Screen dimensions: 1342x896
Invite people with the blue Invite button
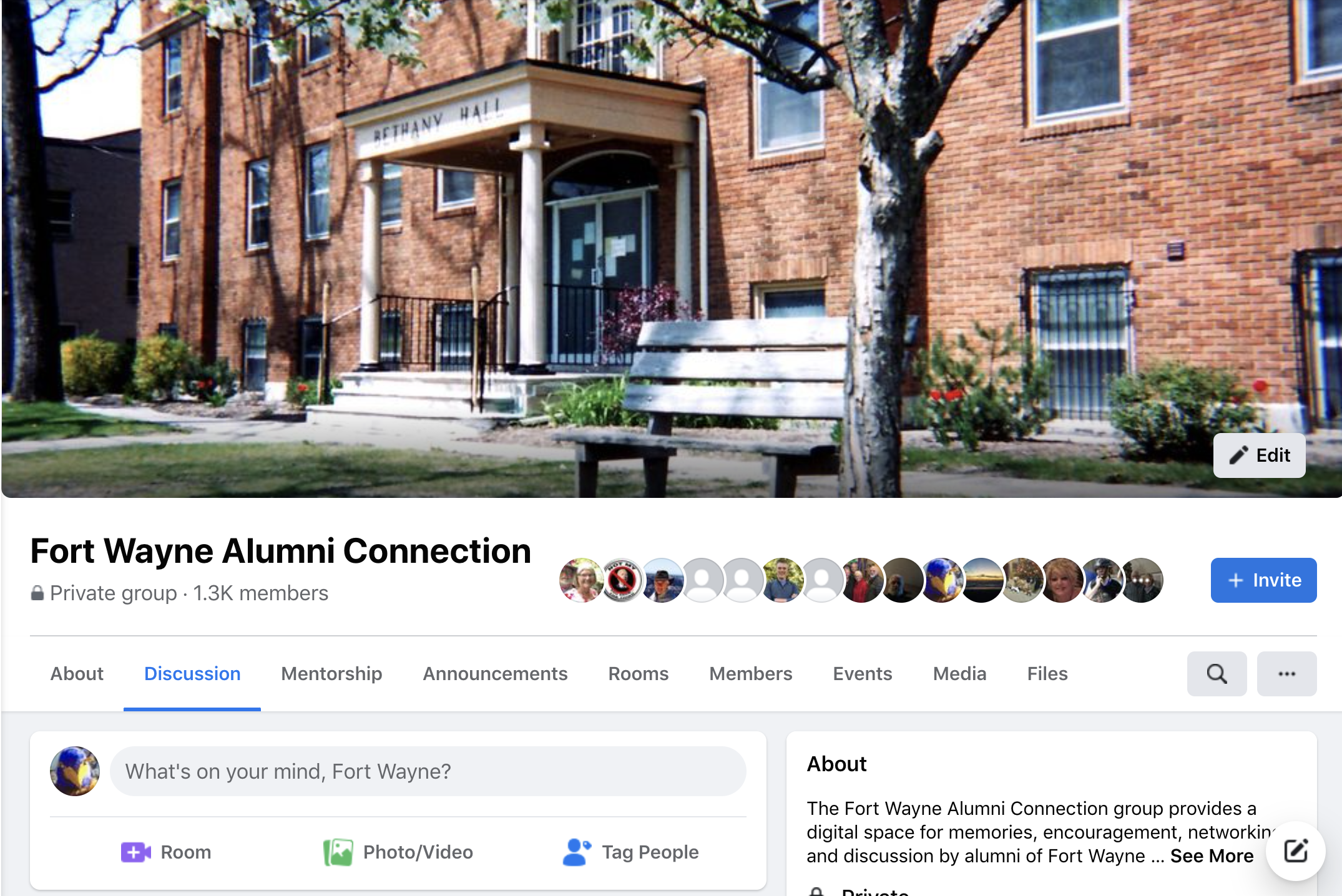[1263, 580]
